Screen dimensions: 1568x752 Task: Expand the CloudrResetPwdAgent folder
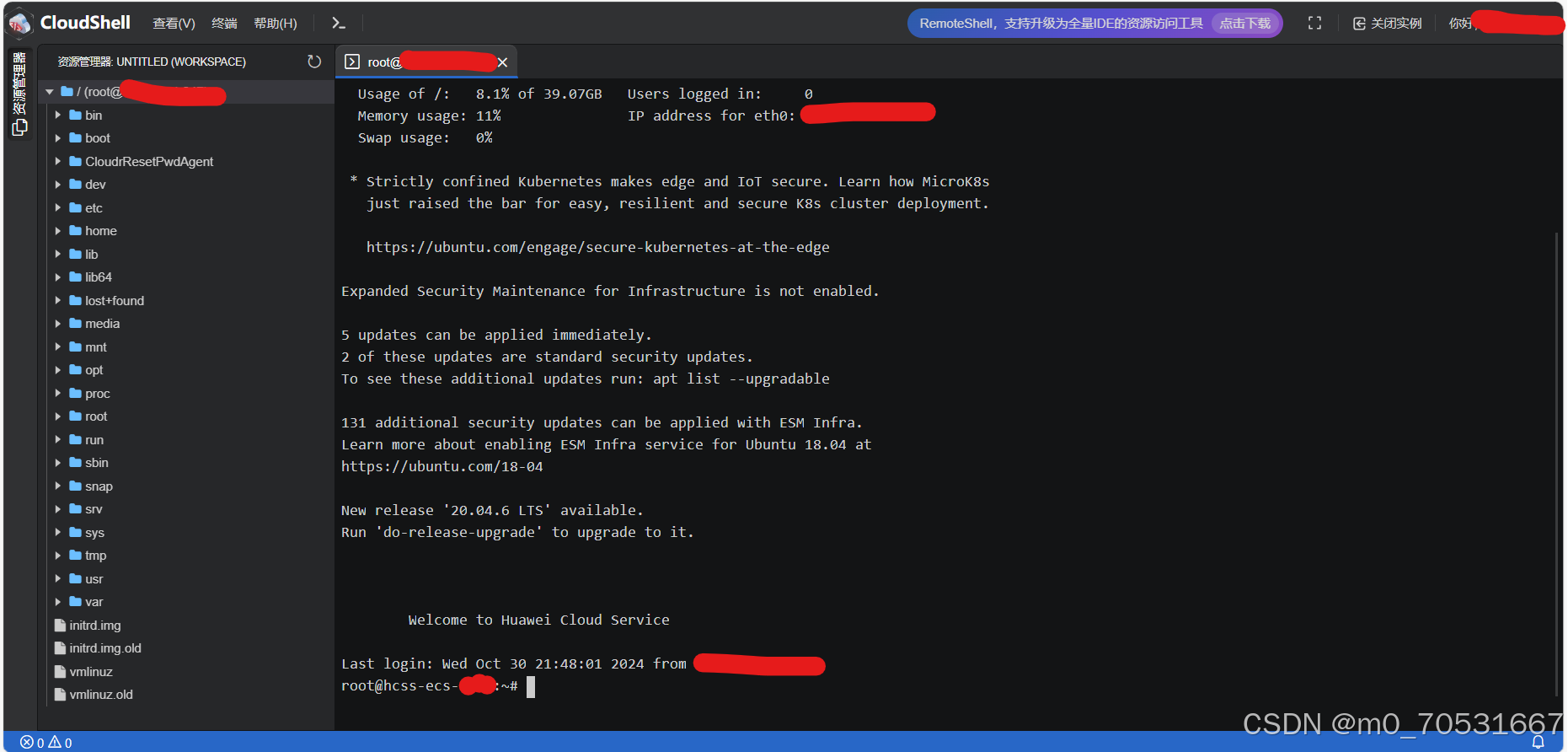(x=58, y=162)
